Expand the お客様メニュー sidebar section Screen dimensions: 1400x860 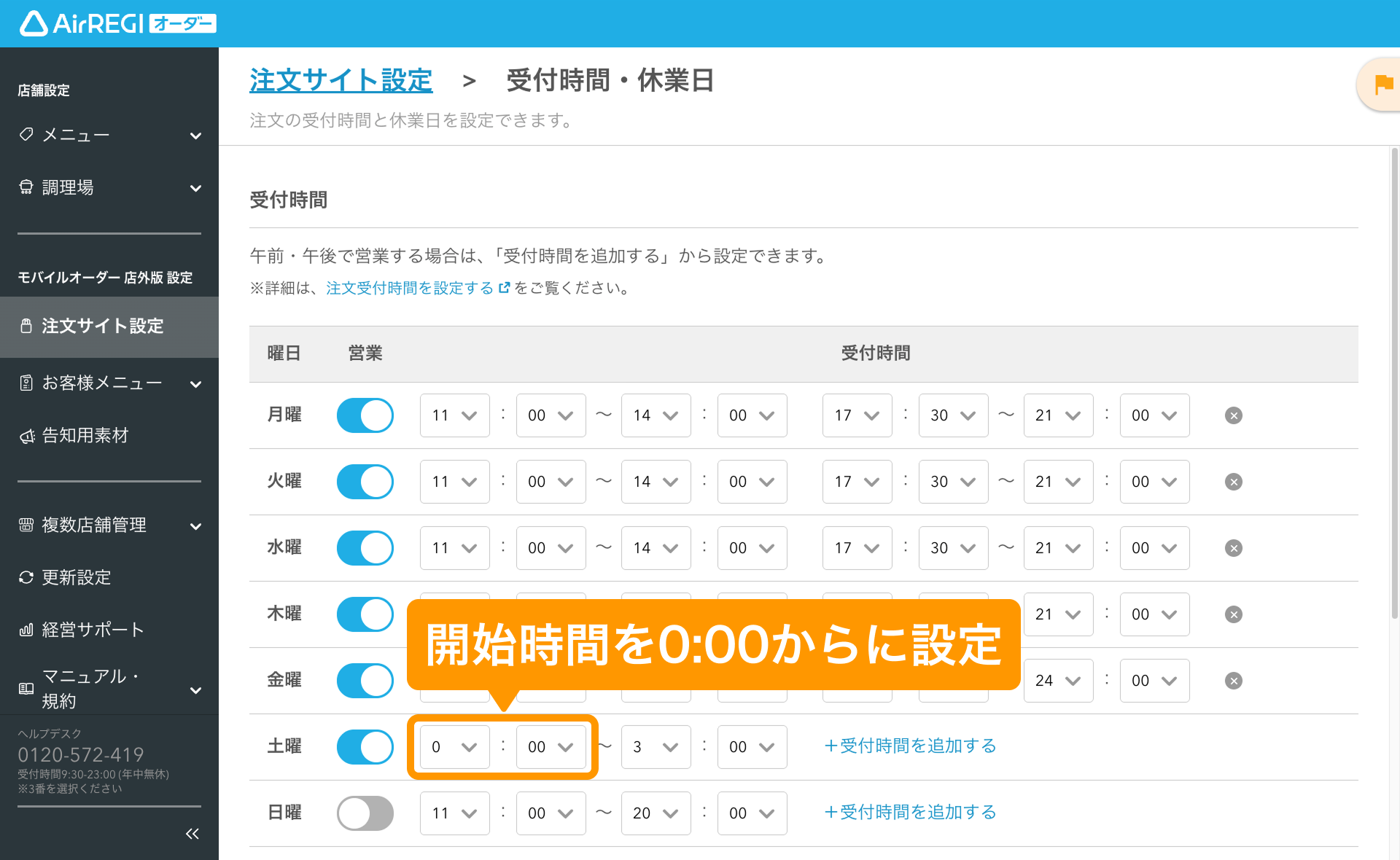[195, 384]
